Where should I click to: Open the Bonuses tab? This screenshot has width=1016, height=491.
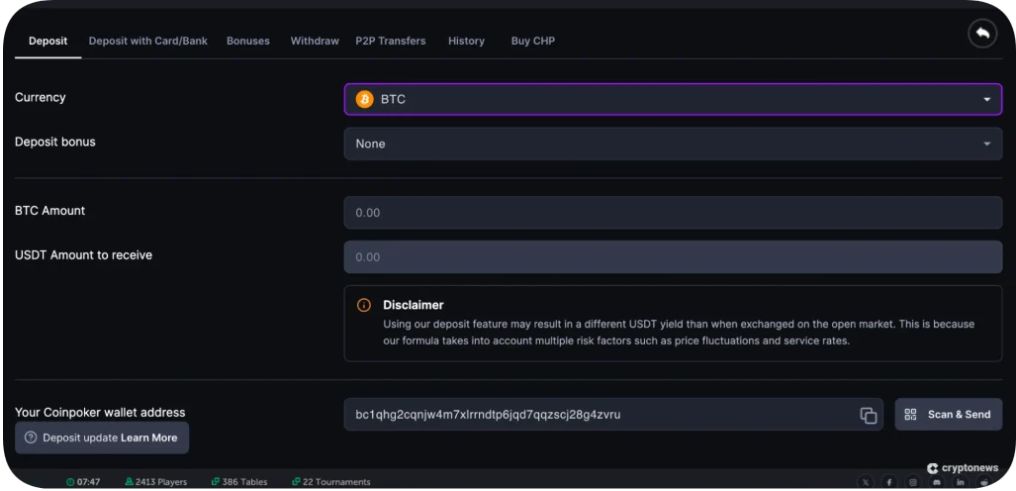tap(248, 41)
